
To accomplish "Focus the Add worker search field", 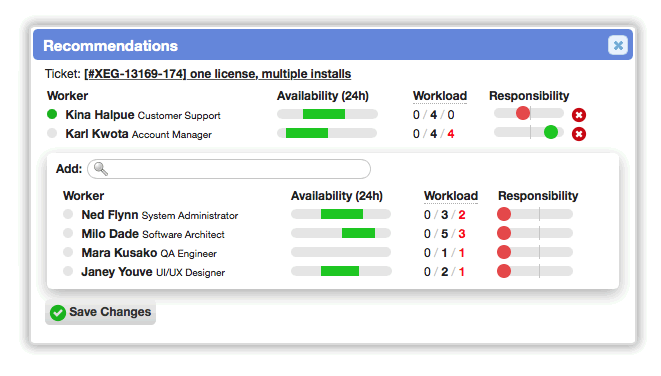I will (x=229, y=169).
